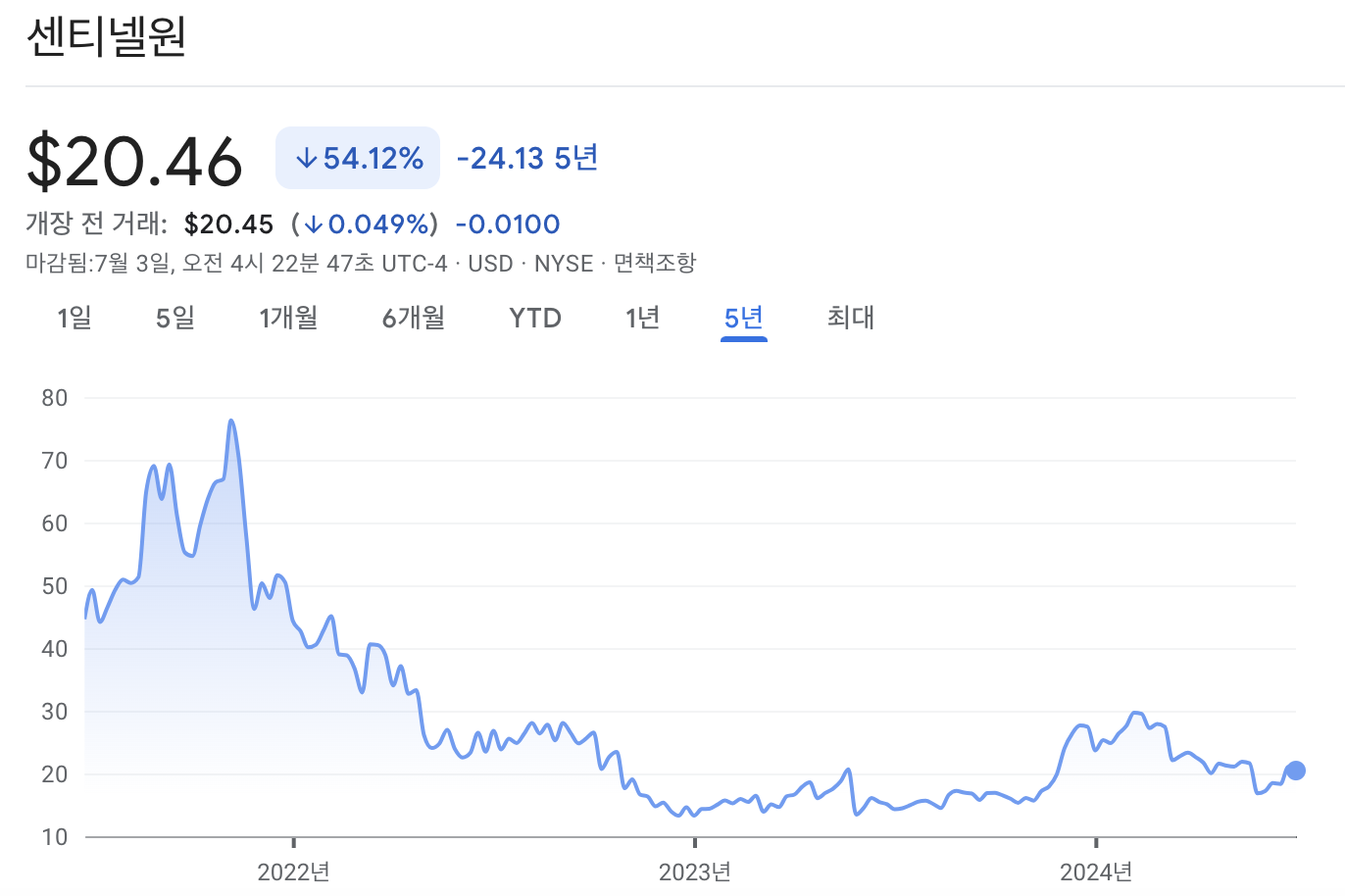Click the large $20.46 price display
Screen dimensions: 1345x896
click(133, 159)
